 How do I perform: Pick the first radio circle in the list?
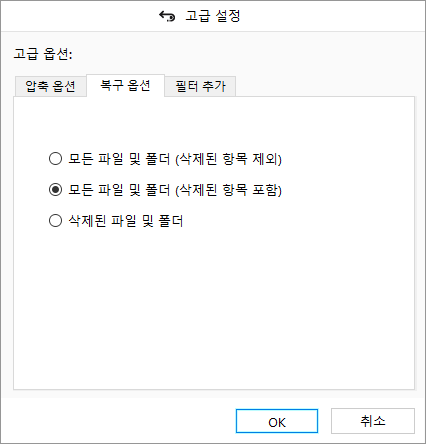pos(55,159)
